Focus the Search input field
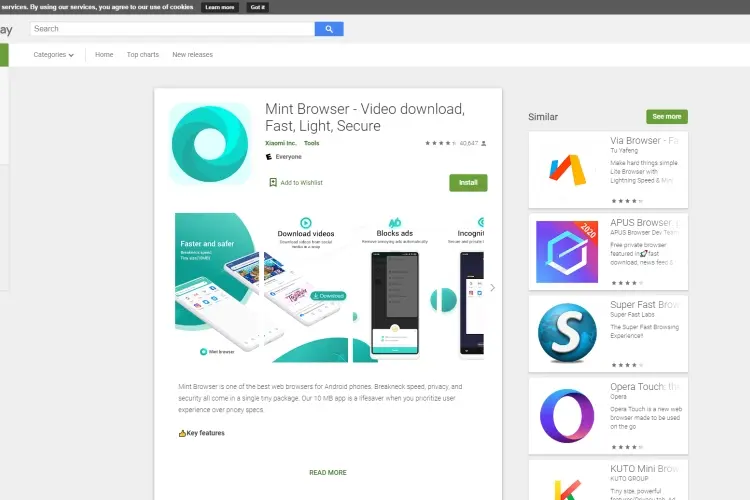The width and height of the screenshot is (750, 500). (x=172, y=29)
